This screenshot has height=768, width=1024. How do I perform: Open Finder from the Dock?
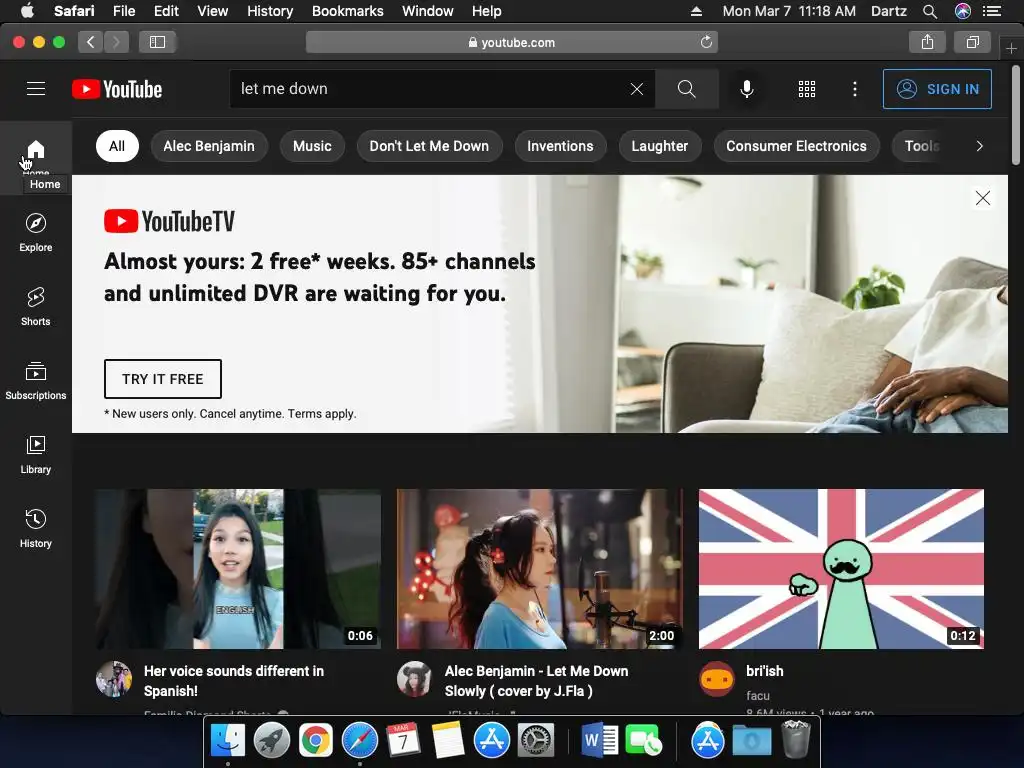click(227, 741)
